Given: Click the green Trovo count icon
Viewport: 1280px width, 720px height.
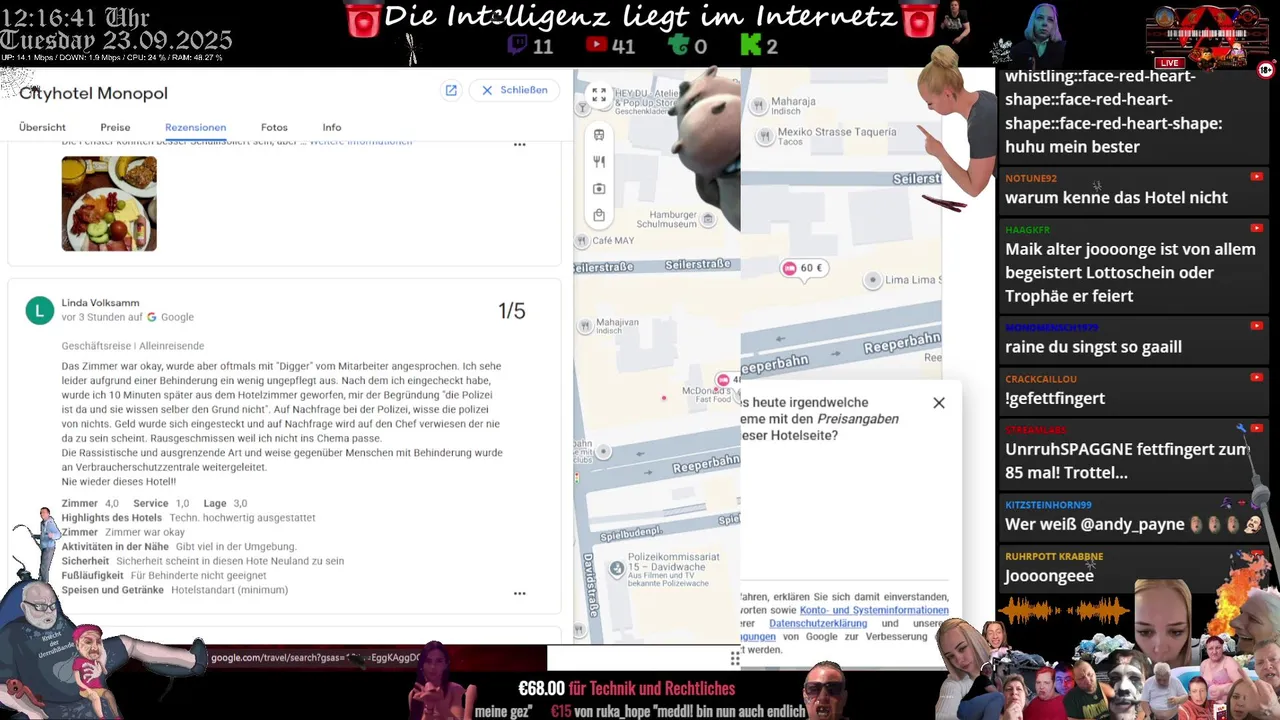Looking at the screenshot, I should click(679, 45).
